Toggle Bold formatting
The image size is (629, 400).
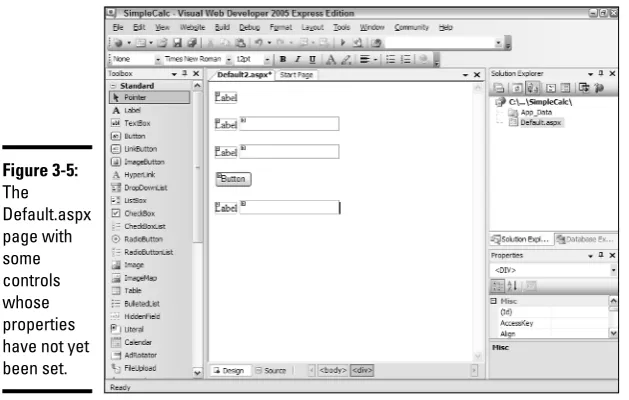coord(283,59)
